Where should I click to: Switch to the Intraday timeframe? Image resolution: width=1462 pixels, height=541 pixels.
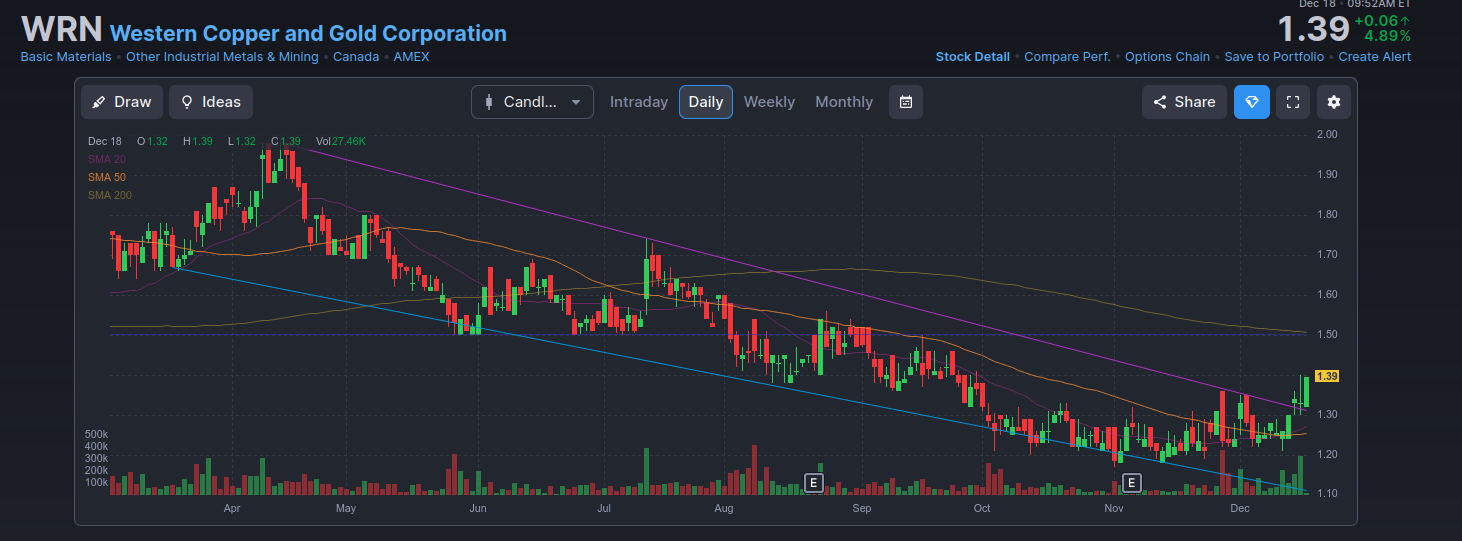tap(638, 102)
